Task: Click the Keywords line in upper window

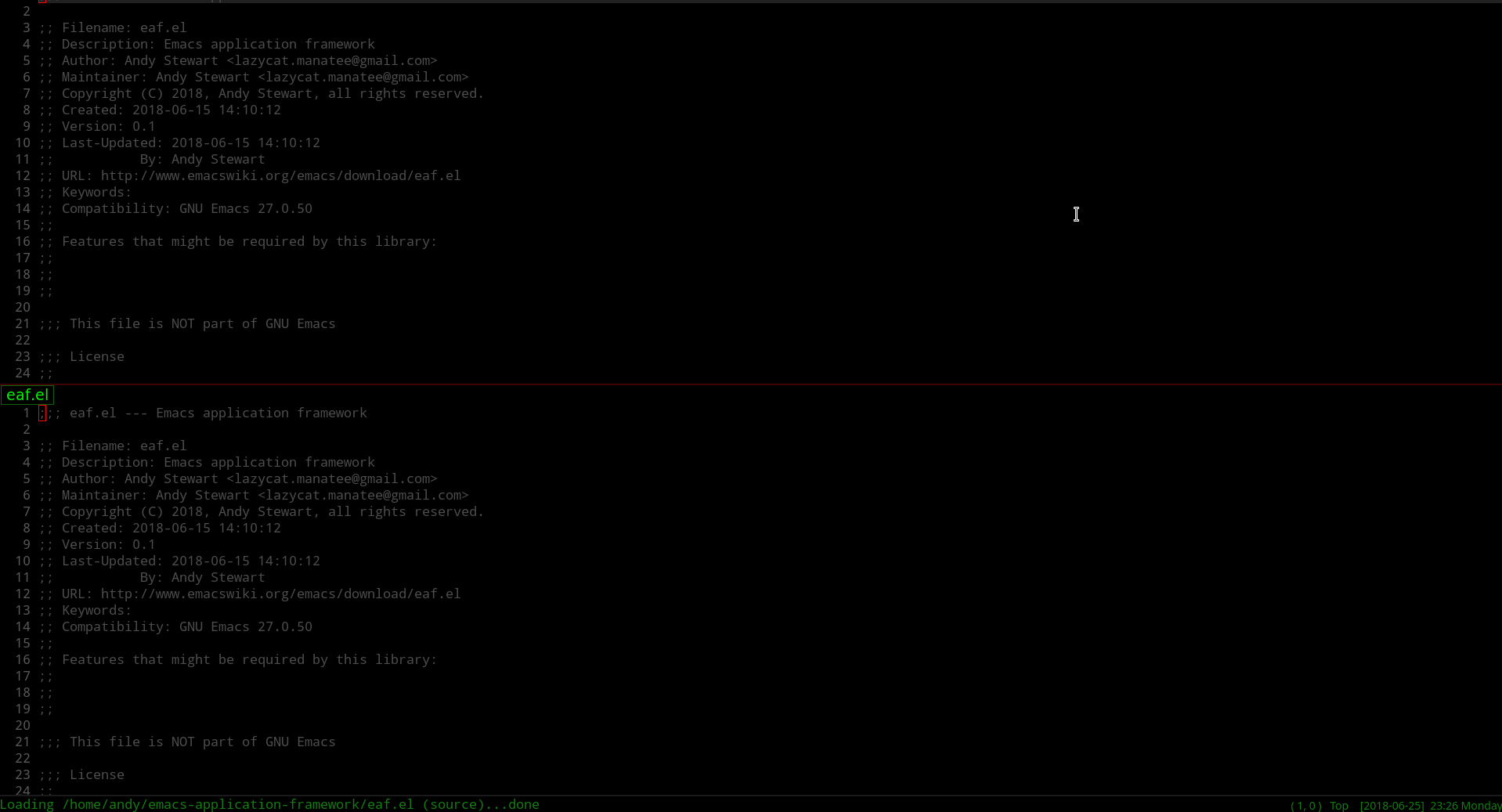Action: coord(85,192)
